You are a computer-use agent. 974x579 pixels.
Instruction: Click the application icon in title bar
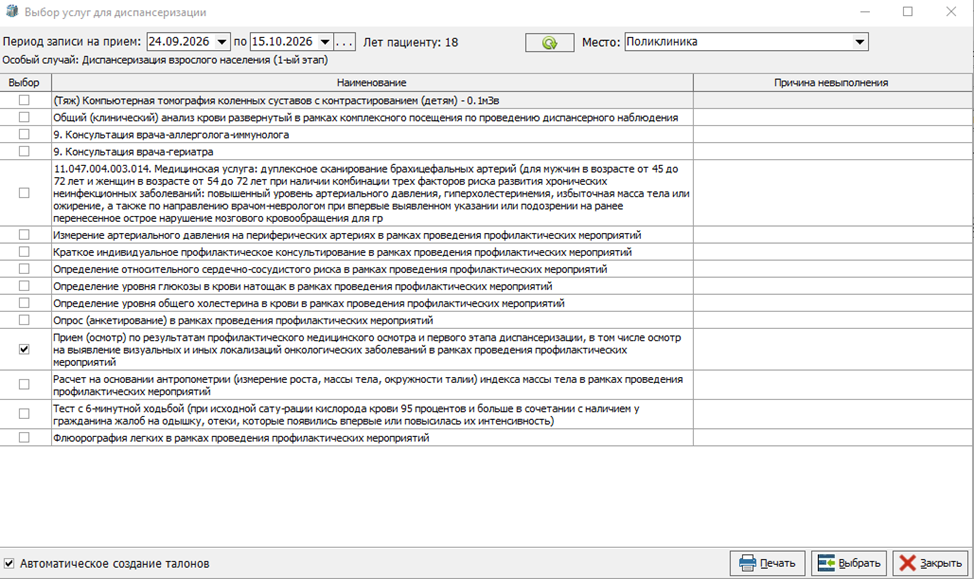tap(11, 12)
